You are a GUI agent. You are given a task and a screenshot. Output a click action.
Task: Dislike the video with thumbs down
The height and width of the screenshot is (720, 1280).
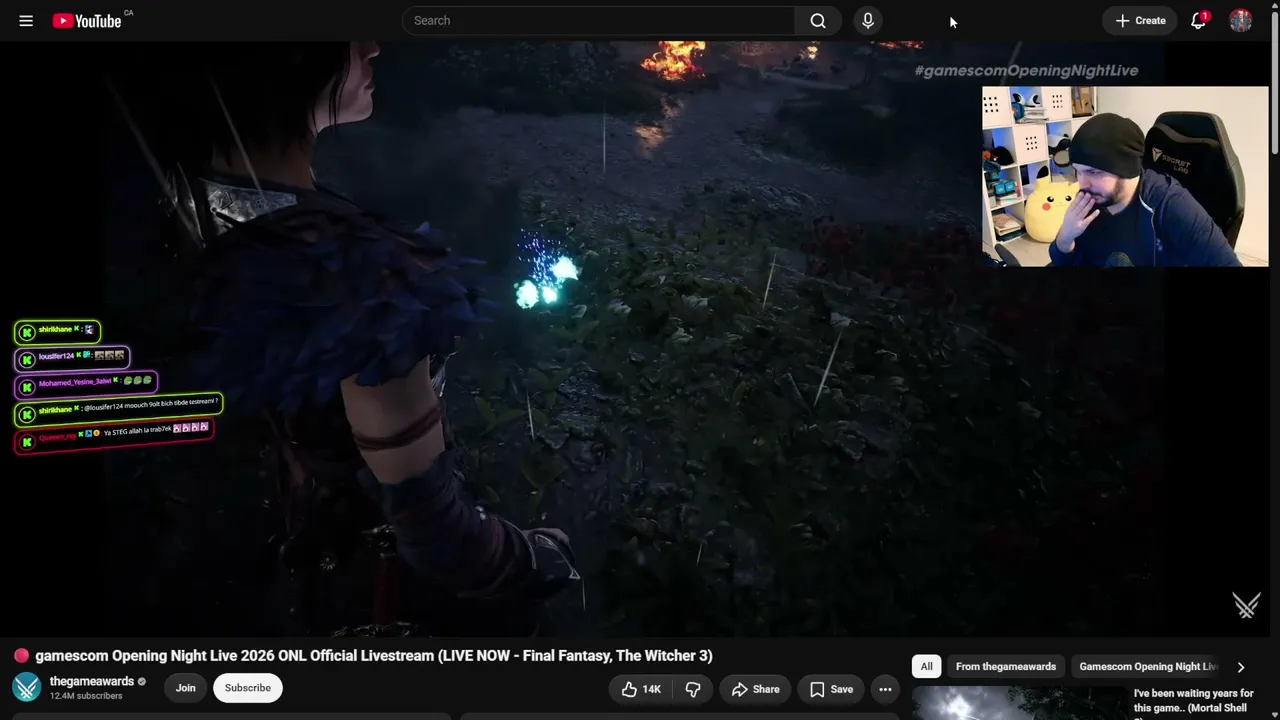(x=693, y=689)
